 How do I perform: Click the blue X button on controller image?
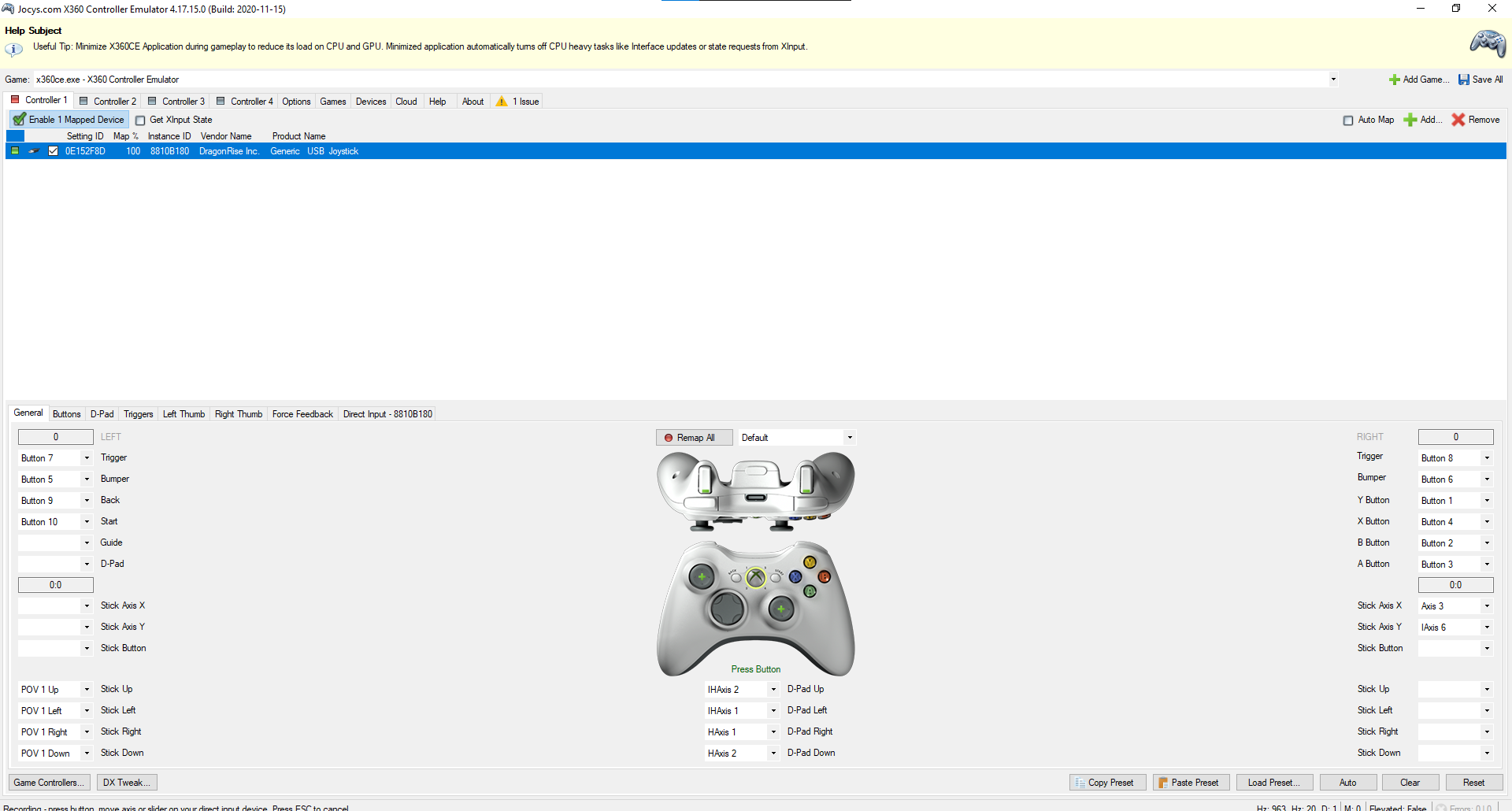795,576
